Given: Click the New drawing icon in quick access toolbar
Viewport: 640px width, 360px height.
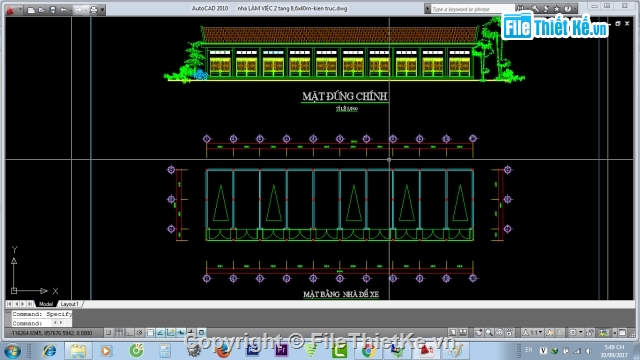Looking at the screenshot, I should [x=31, y=10].
